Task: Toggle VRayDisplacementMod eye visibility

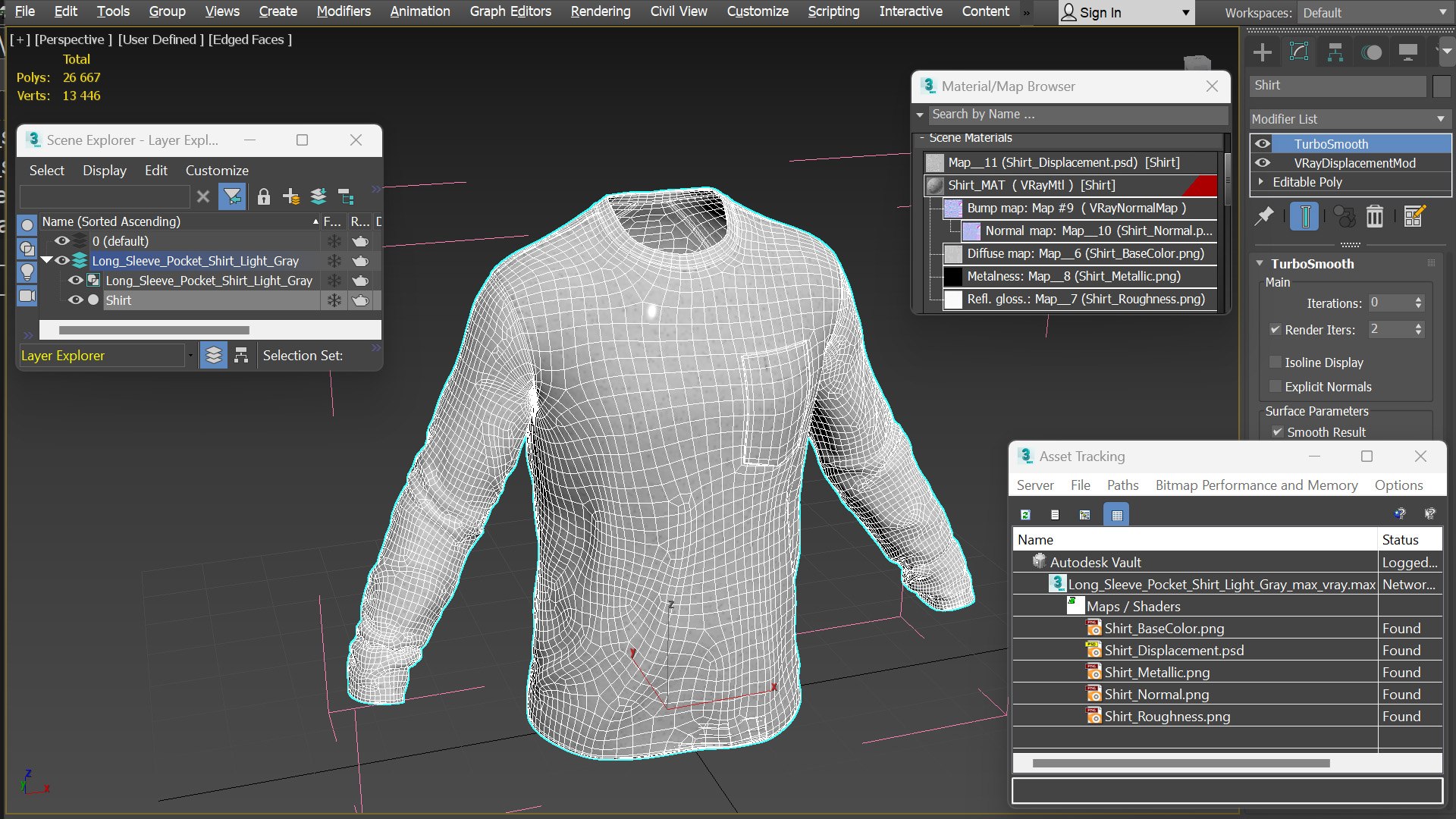Action: [x=1262, y=162]
